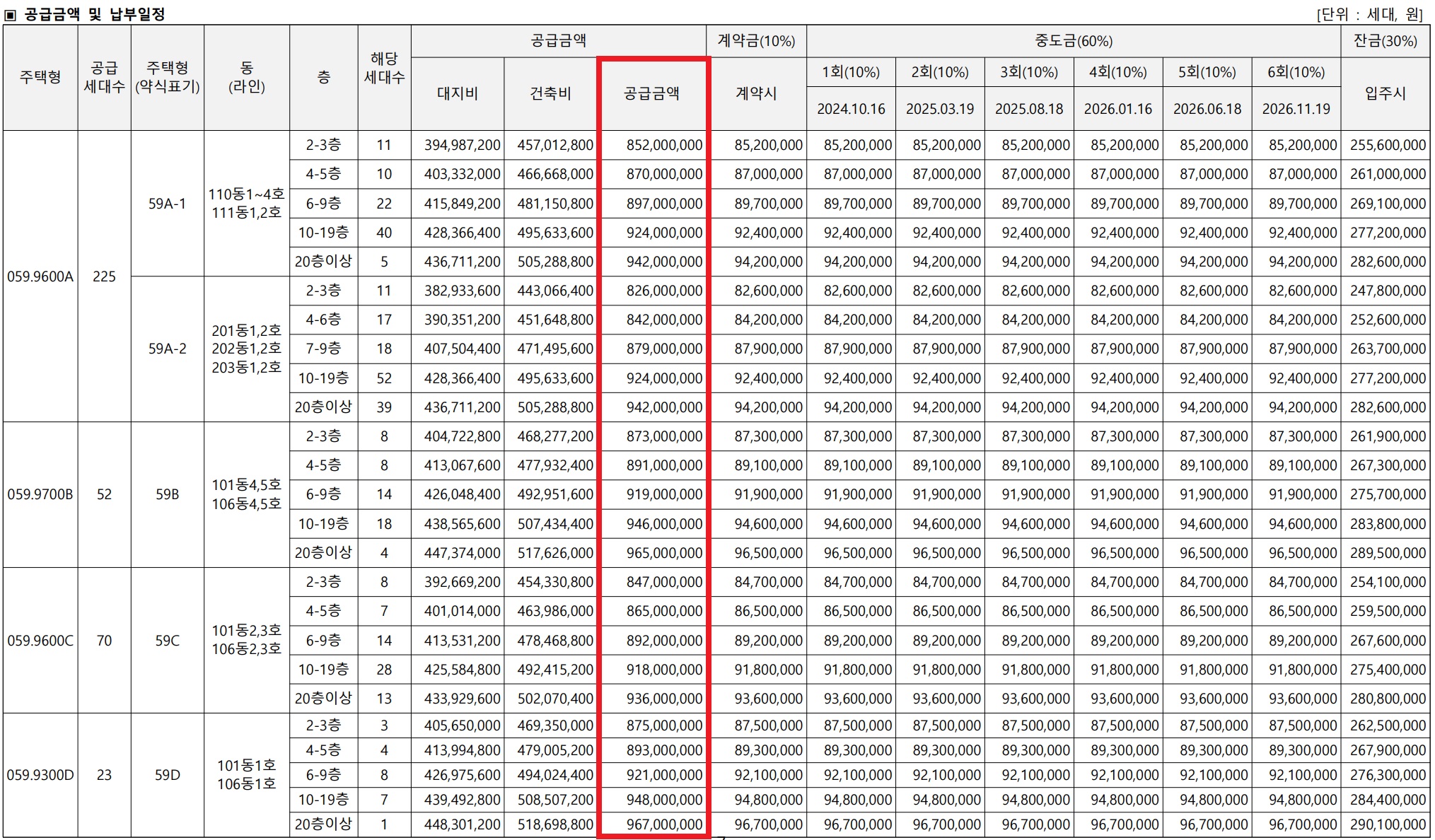Select the 59A-1 type label cell
Image resolution: width=1435 pixels, height=840 pixels.
click(167, 204)
